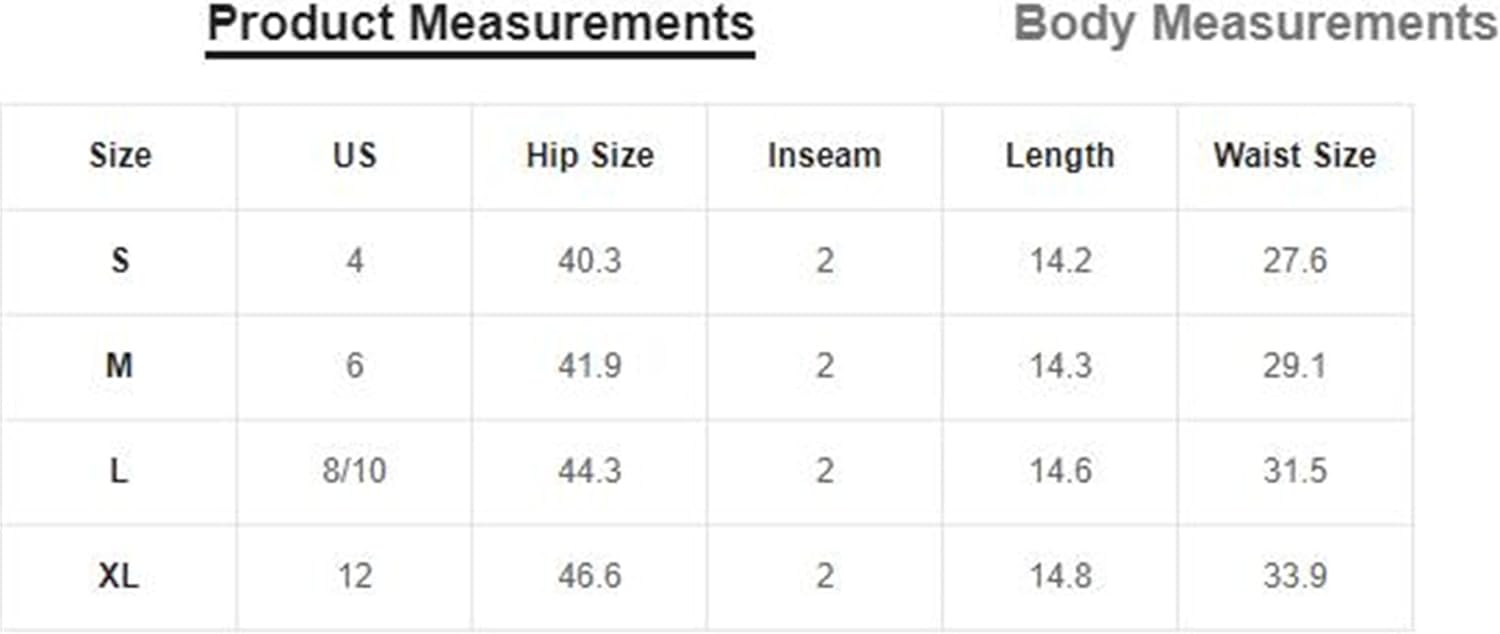This screenshot has height=634, width=1500.
Task: Select the Product Measurements tab
Action: (480, 24)
